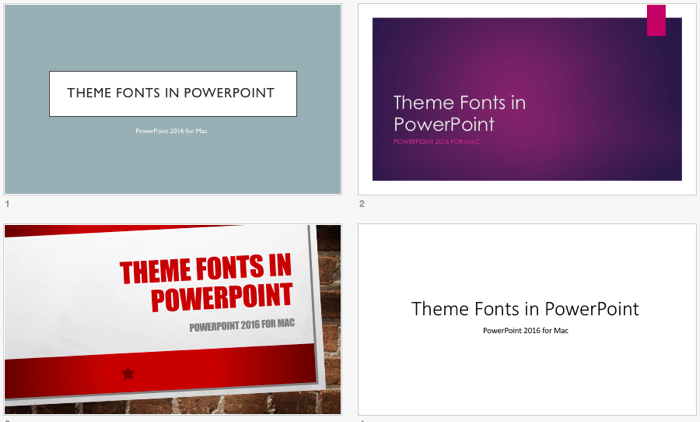This screenshot has height=422, width=700.
Task: Click the pink 'POWERPOINT 2016 FOR MAC' subtitle on the purple slide
Action: point(437,142)
